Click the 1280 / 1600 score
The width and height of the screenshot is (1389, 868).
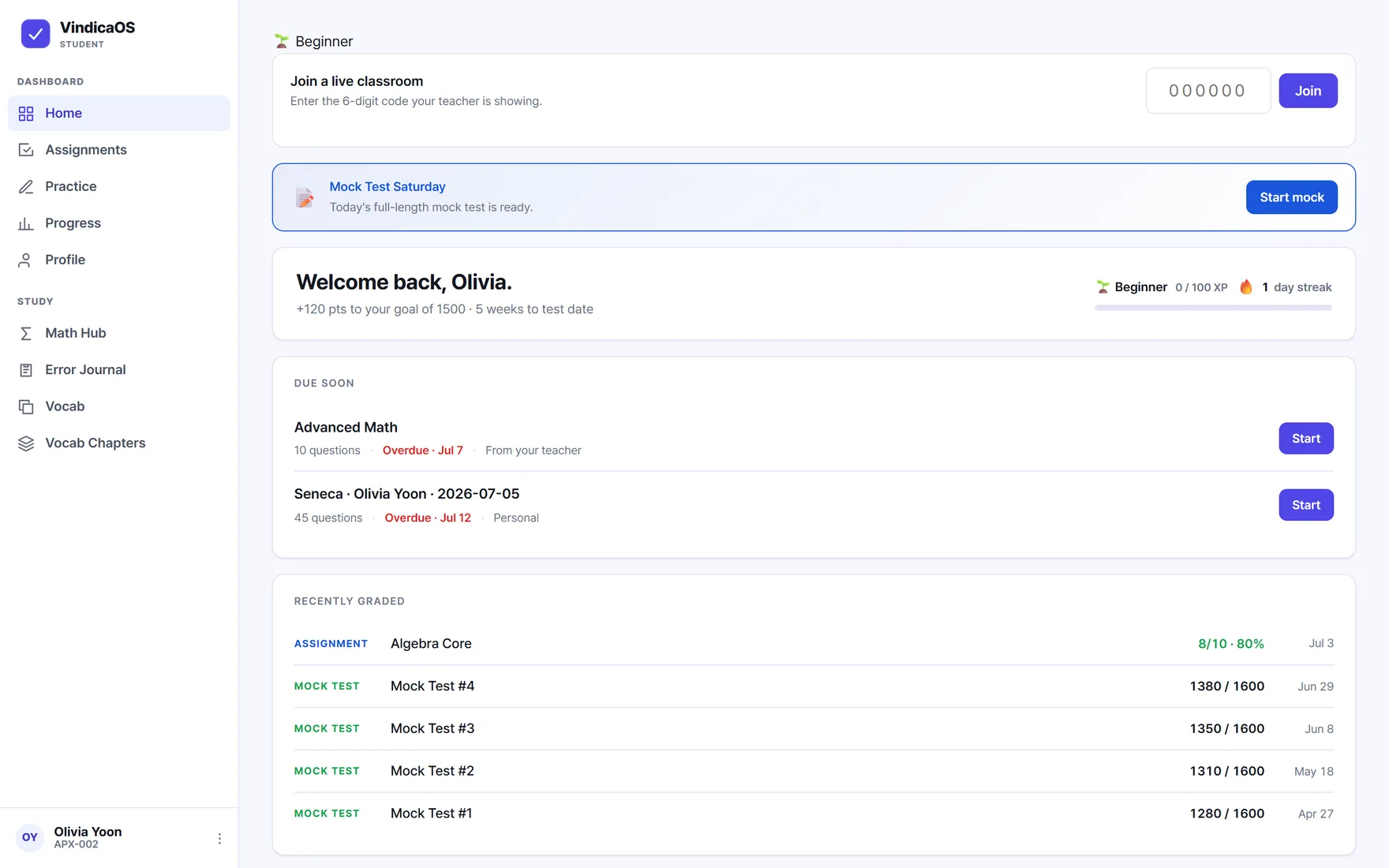[1227, 814]
